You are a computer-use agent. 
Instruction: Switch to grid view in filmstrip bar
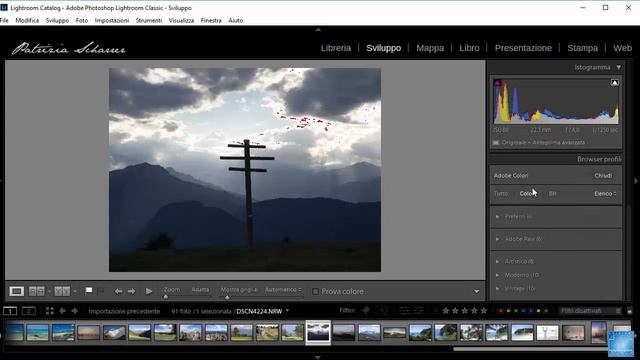[50, 311]
